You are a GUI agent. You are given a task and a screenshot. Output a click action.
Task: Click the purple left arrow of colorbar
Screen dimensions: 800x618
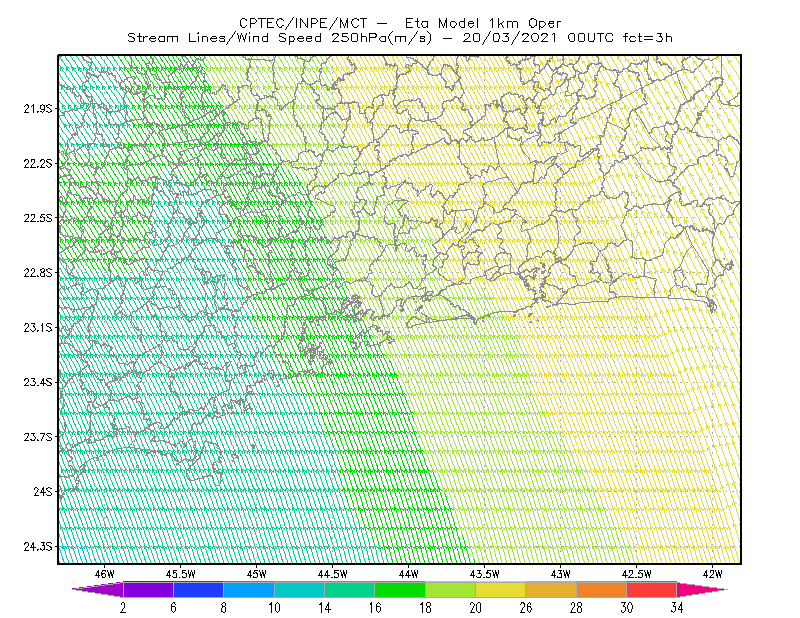(x=97, y=589)
